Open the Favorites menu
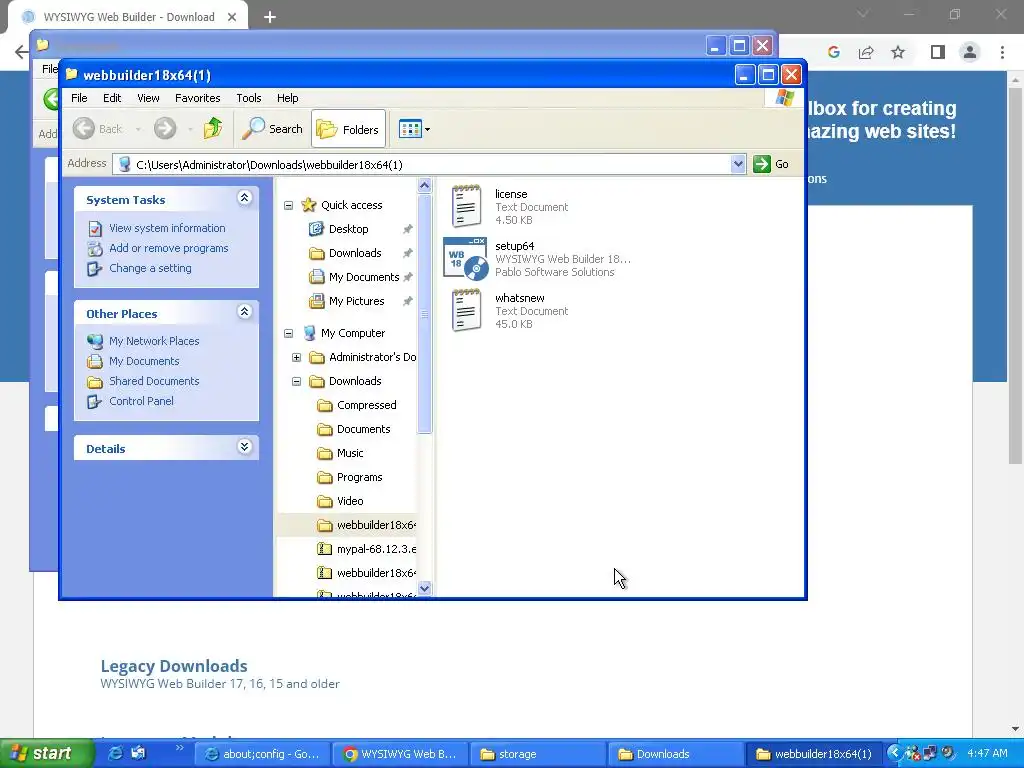Screen dimensions: 1024x768 tap(197, 98)
